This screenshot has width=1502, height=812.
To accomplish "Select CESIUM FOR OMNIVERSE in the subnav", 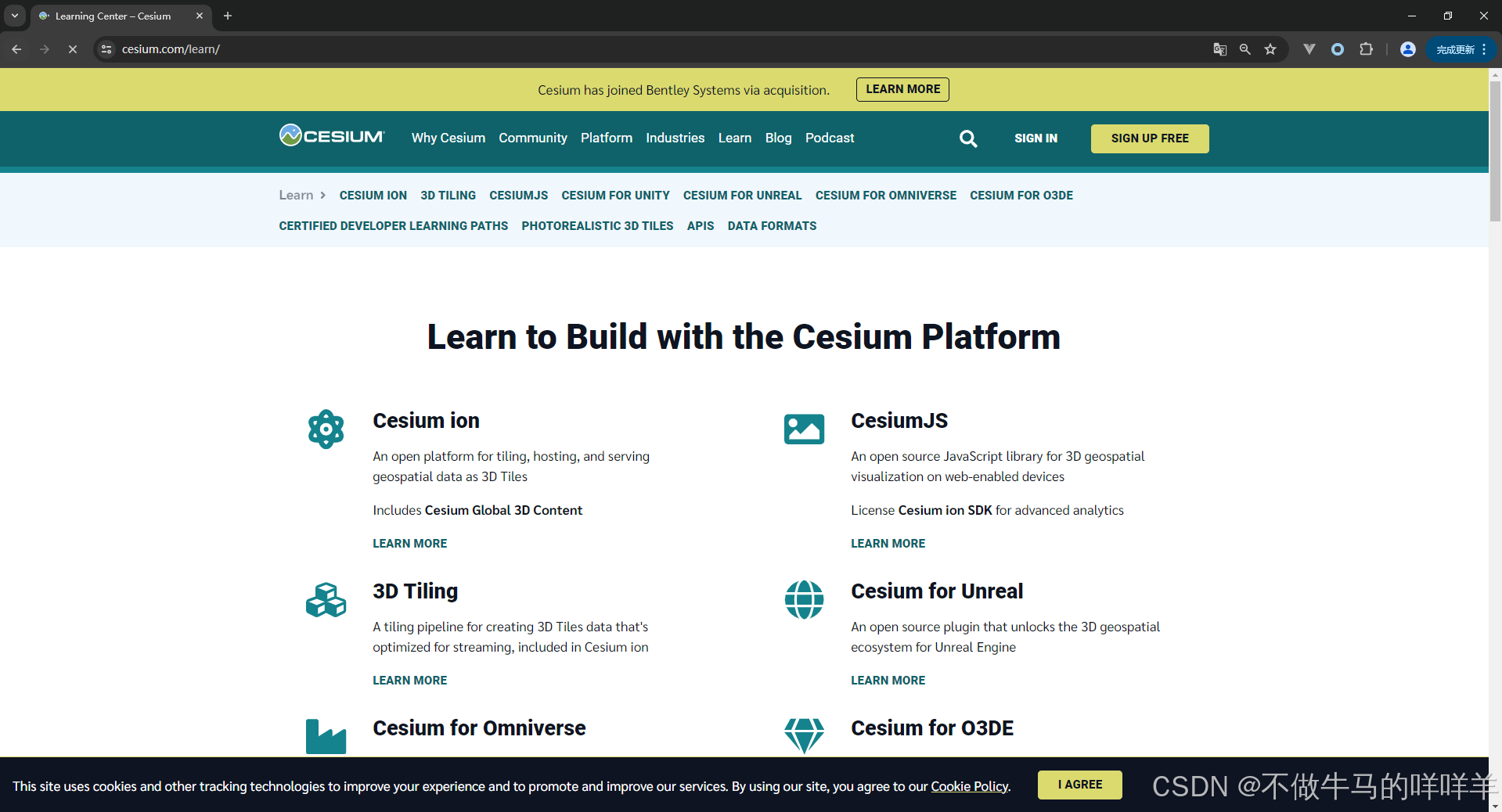I will 886,196.
